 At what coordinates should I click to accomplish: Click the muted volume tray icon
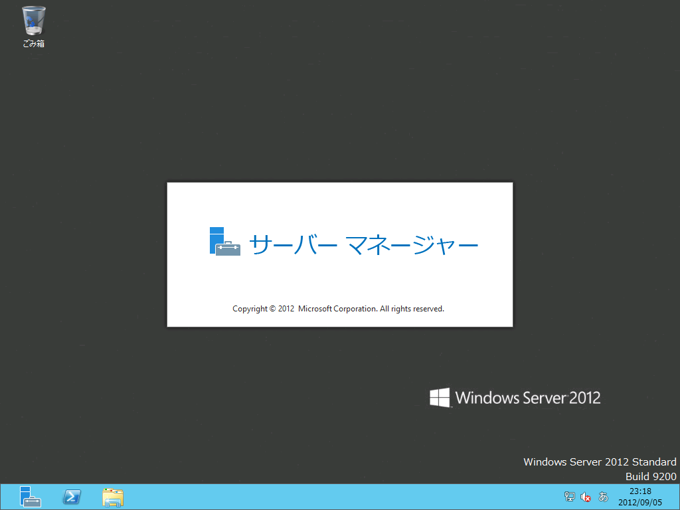click(585, 497)
